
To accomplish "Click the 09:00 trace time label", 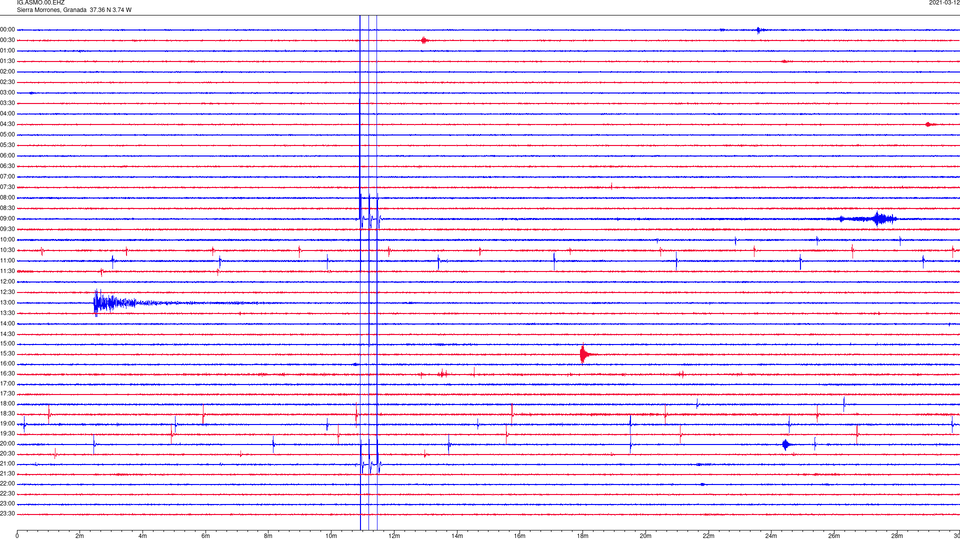I will [x=7, y=219].
